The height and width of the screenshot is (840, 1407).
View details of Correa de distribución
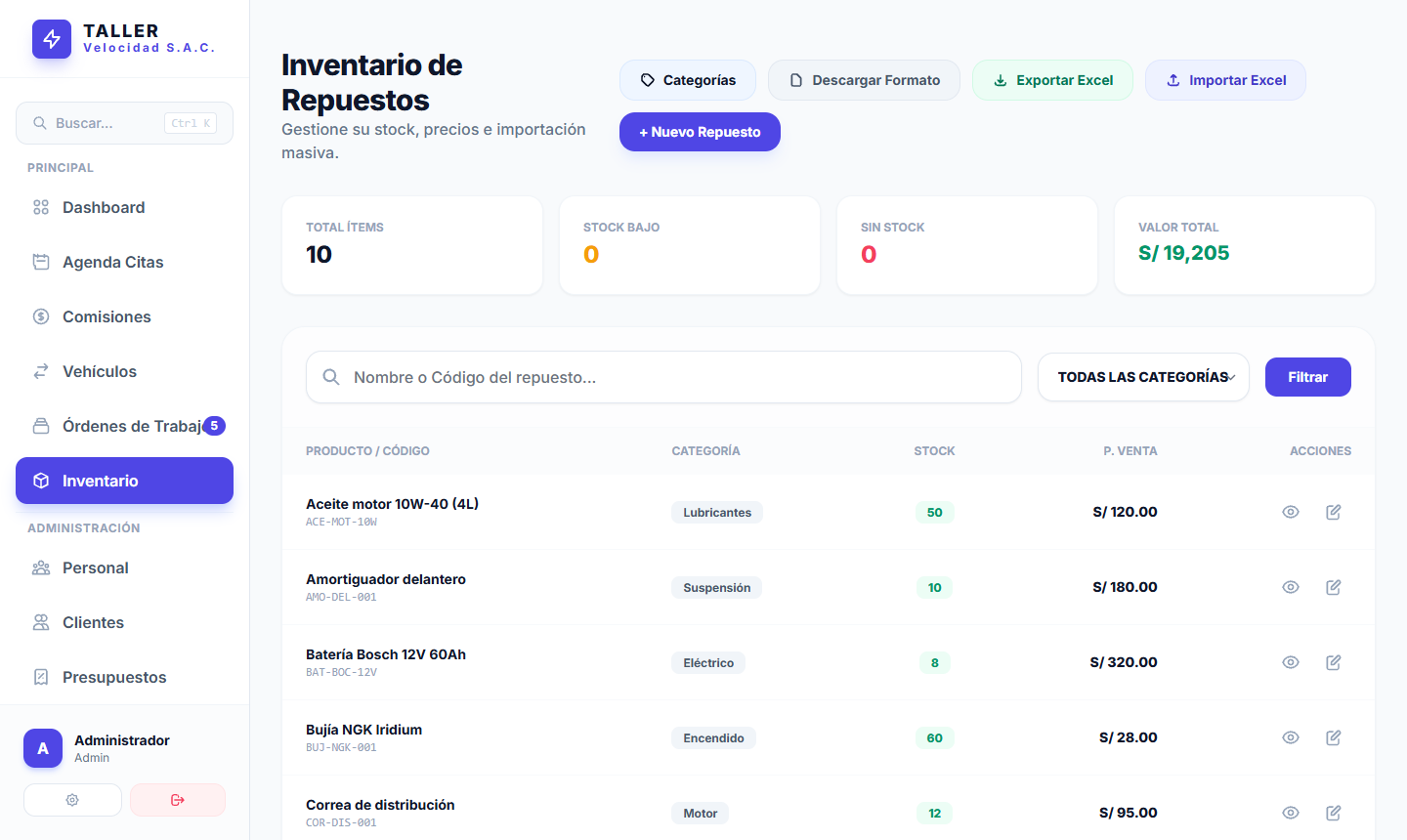pyautogui.click(x=1291, y=813)
